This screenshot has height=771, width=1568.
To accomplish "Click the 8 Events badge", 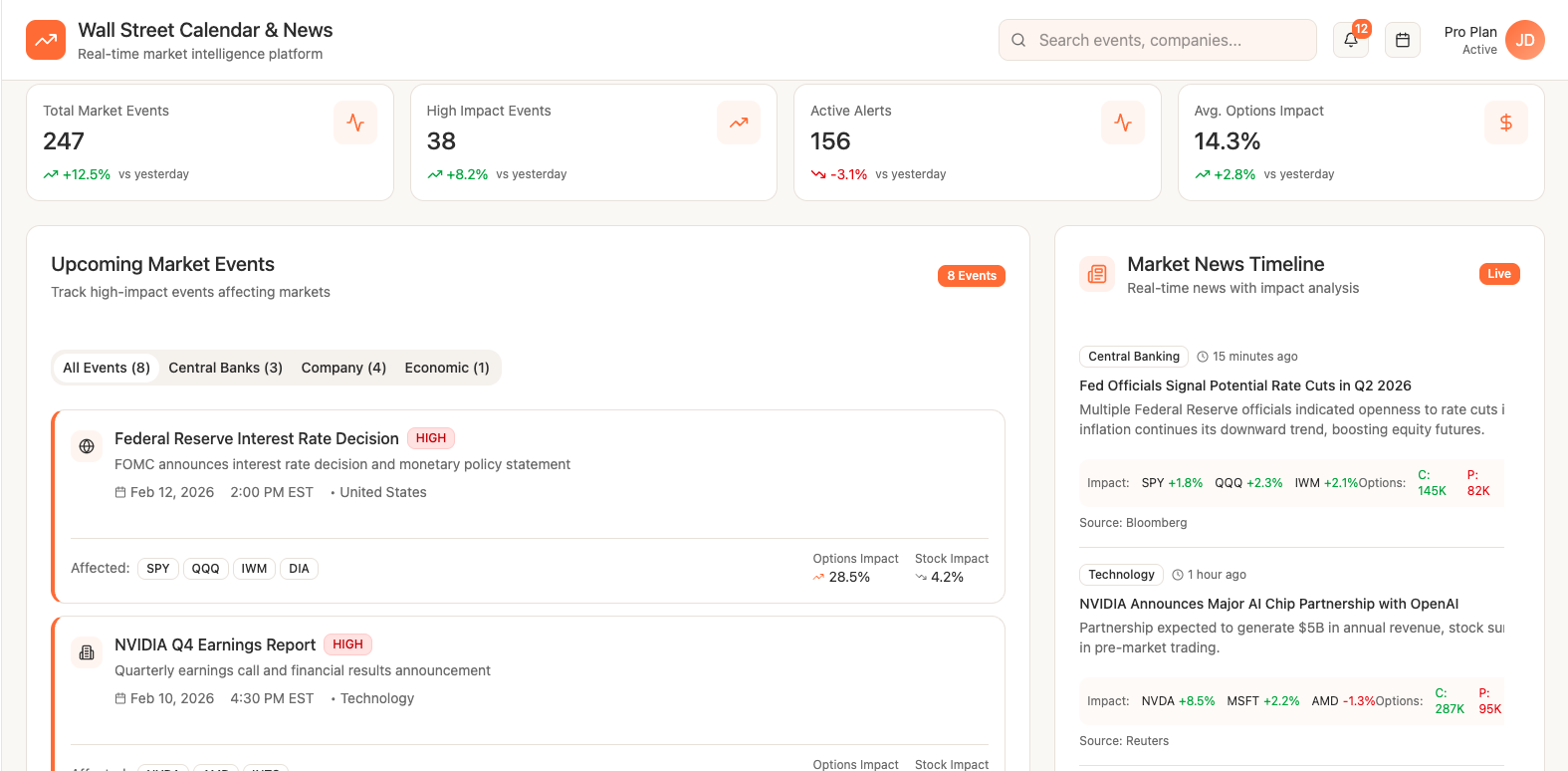I will click(972, 276).
